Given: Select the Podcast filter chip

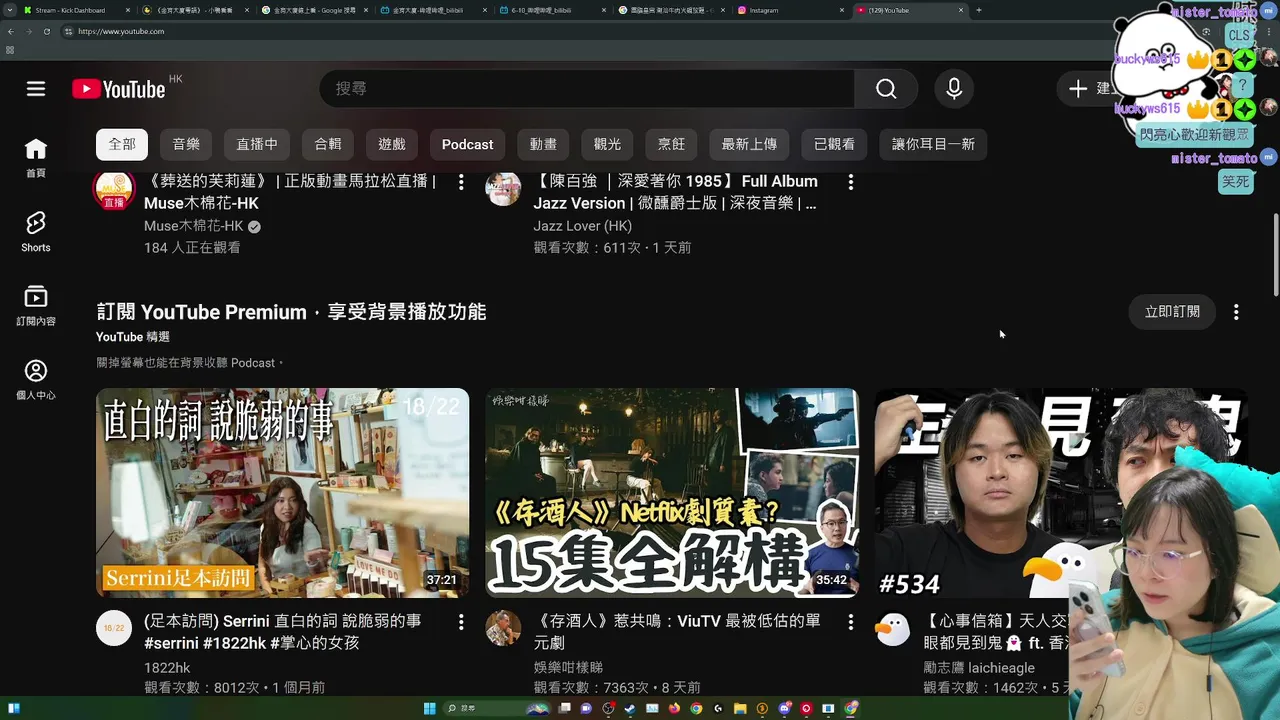Looking at the screenshot, I should (468, 144).
